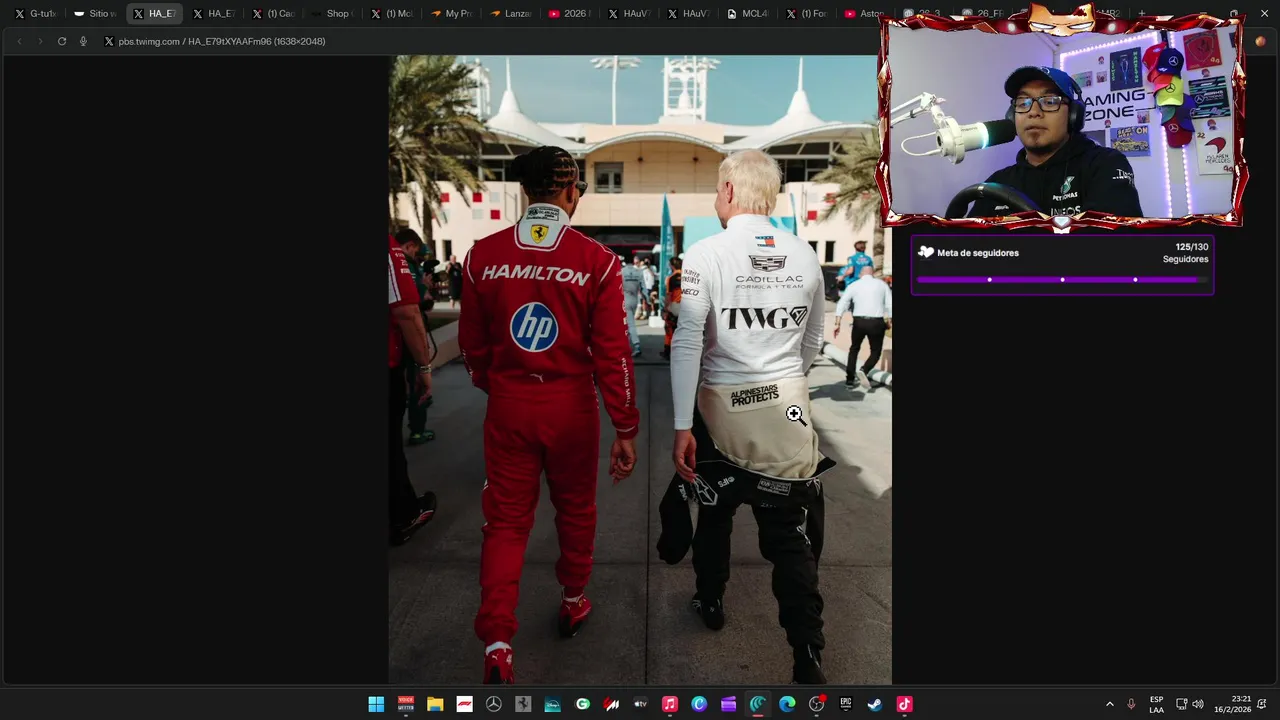Zoom into the Hamilton photo
1280x720 pixels.
[x=640, y=370]
